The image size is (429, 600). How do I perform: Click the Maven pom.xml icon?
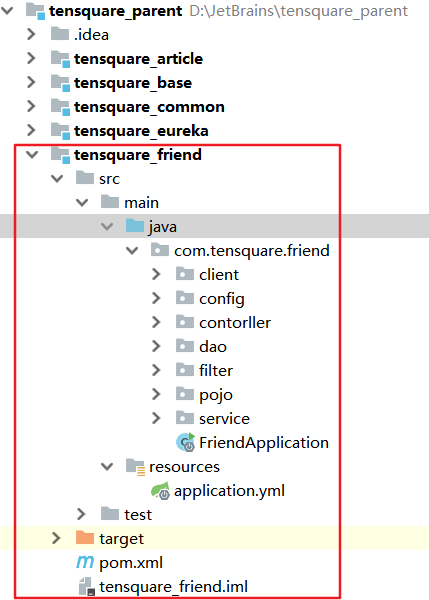click(85, 562)
